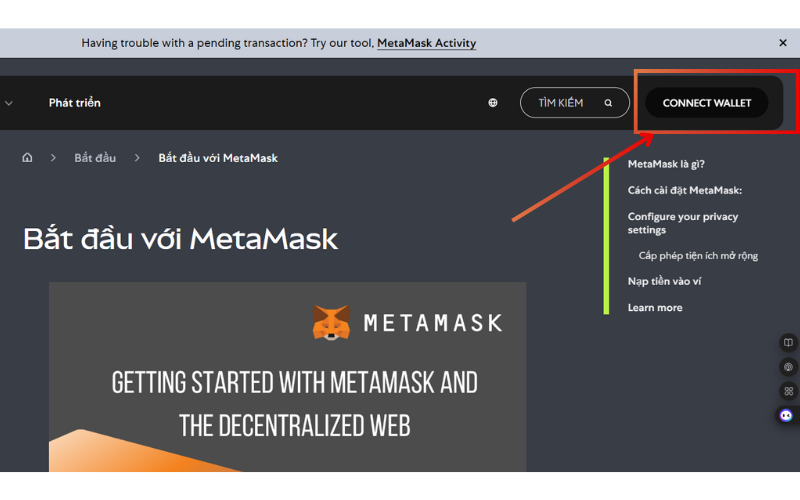Click the breadcrumb chevron after Bắt đầu
Image resolution: width=800 pixels, height=500 pixels.
click(137, 158)
